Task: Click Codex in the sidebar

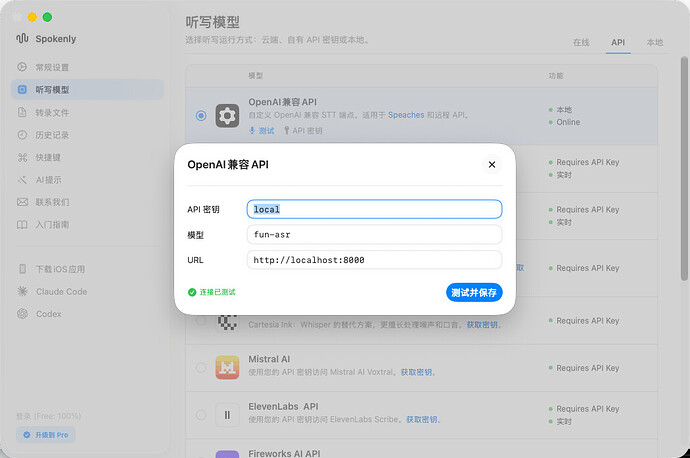Action: tap(87, 314)
